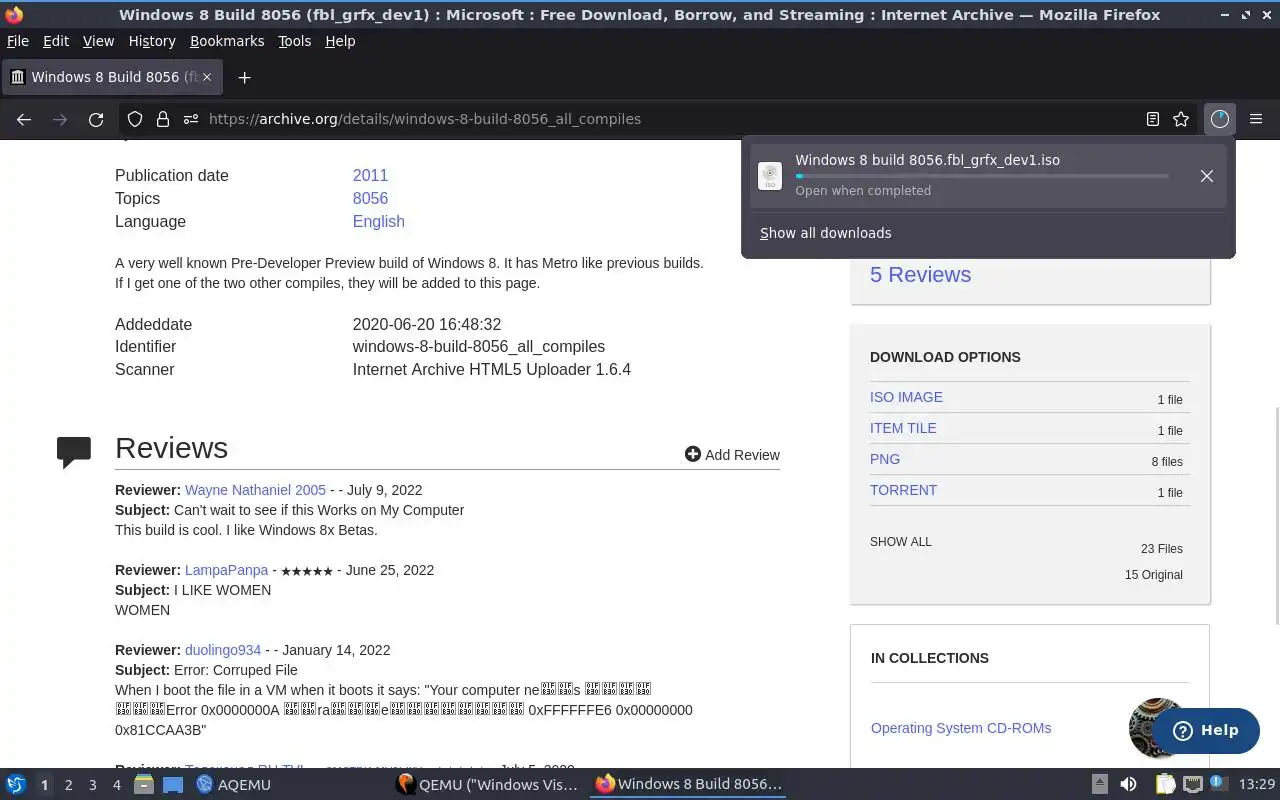The width and height of the screenshot is (1280, 800).
Task: Open the Firefox hamburger application menu
Action: point(1256,119)
